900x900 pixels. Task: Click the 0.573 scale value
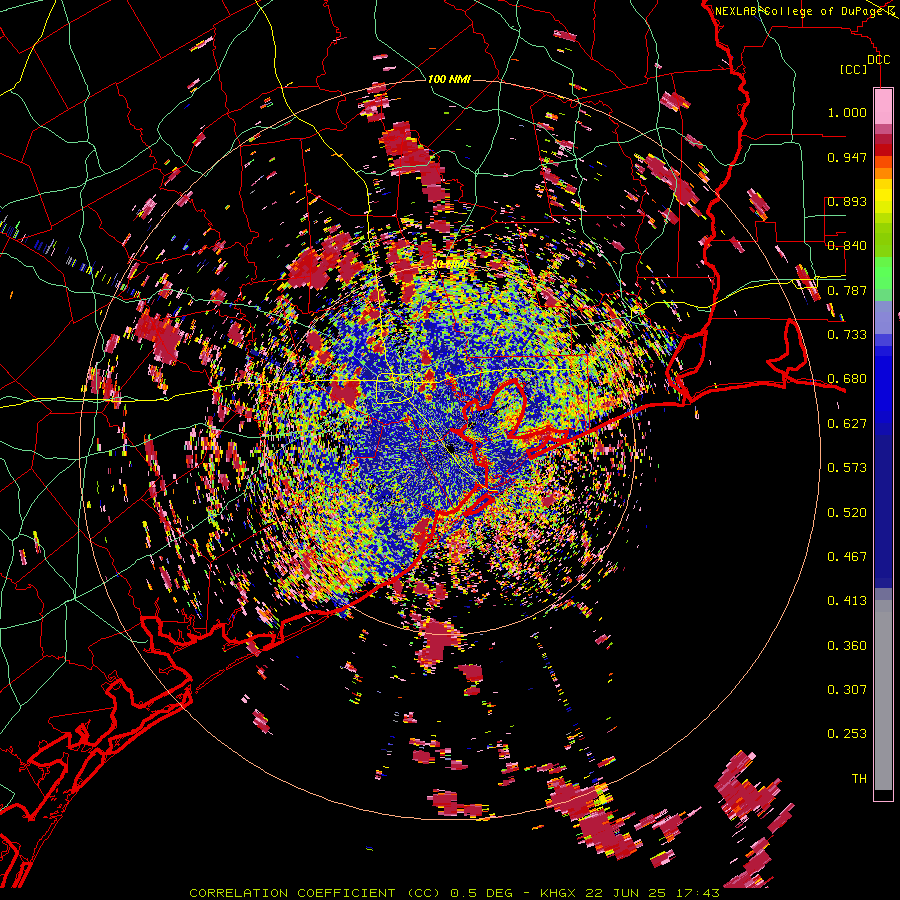click(847, 468)
